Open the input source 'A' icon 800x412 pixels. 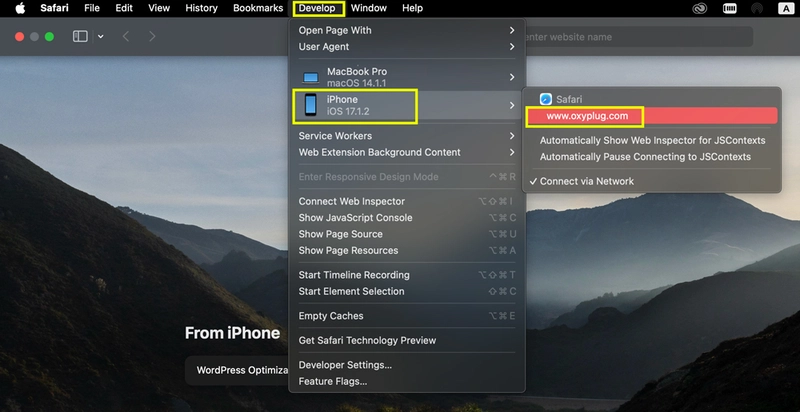coord(785,8)
